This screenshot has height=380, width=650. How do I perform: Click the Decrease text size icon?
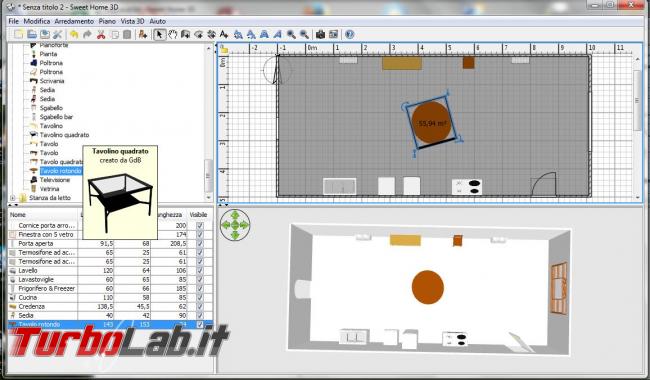(251, 34)
